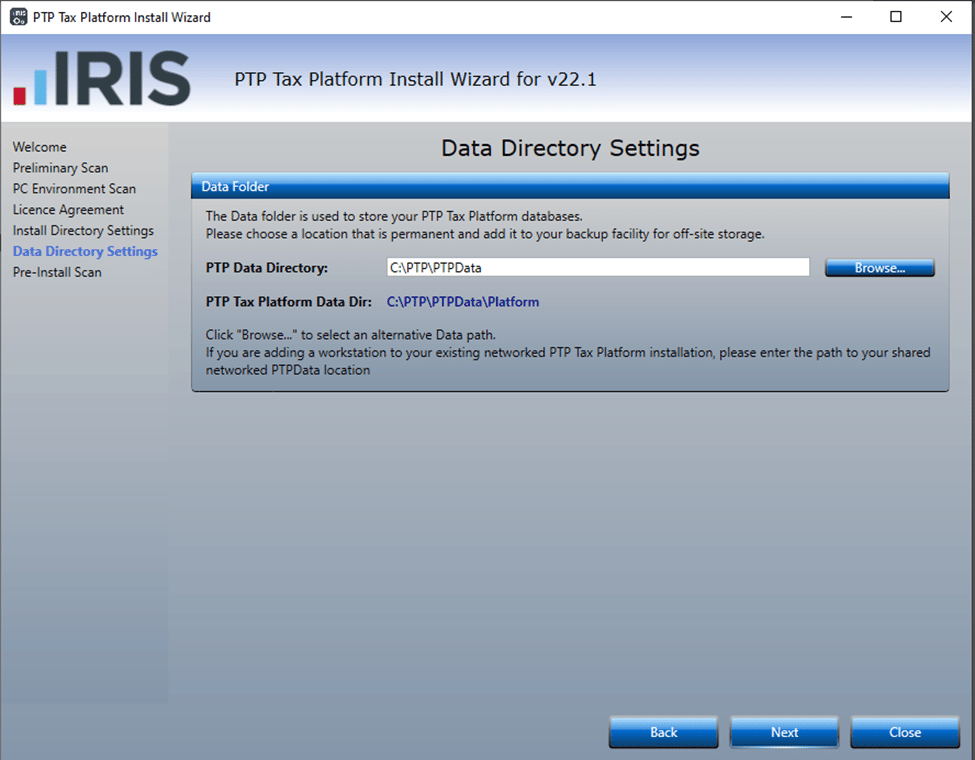Click the Data Folder panel header

(x=570, y=187)
